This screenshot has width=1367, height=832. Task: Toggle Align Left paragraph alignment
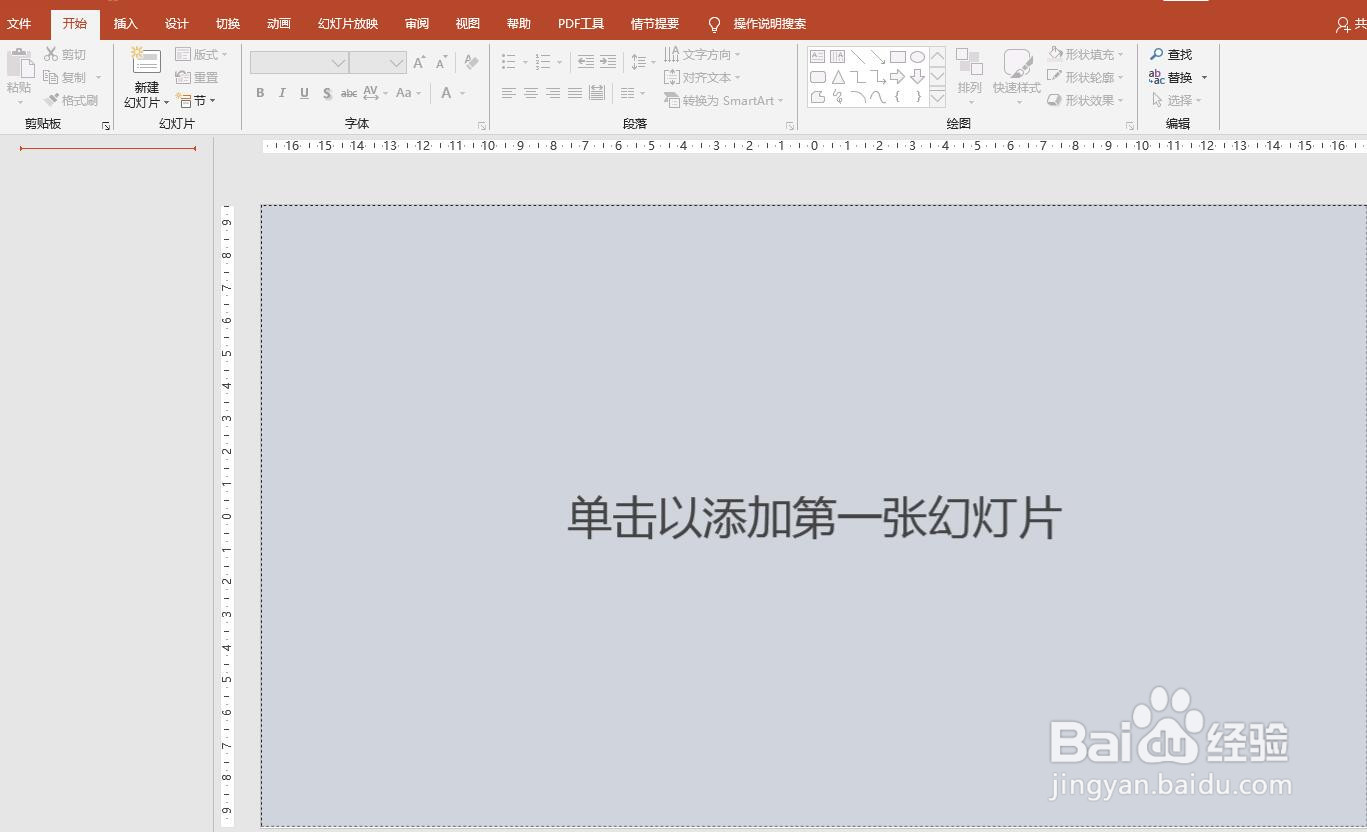[x=509, y=93]
